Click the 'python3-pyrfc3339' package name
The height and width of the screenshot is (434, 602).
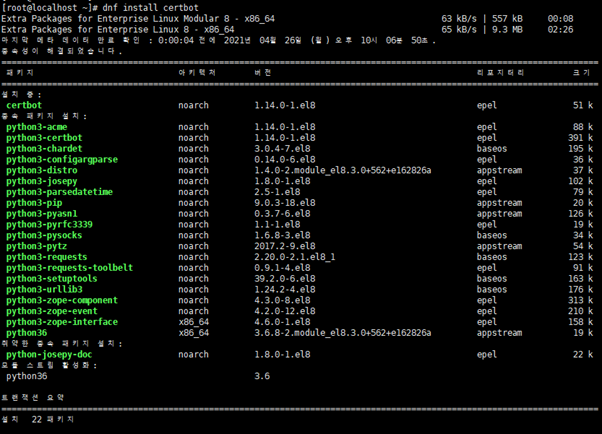pyautogui.click(x=49, y=224)
